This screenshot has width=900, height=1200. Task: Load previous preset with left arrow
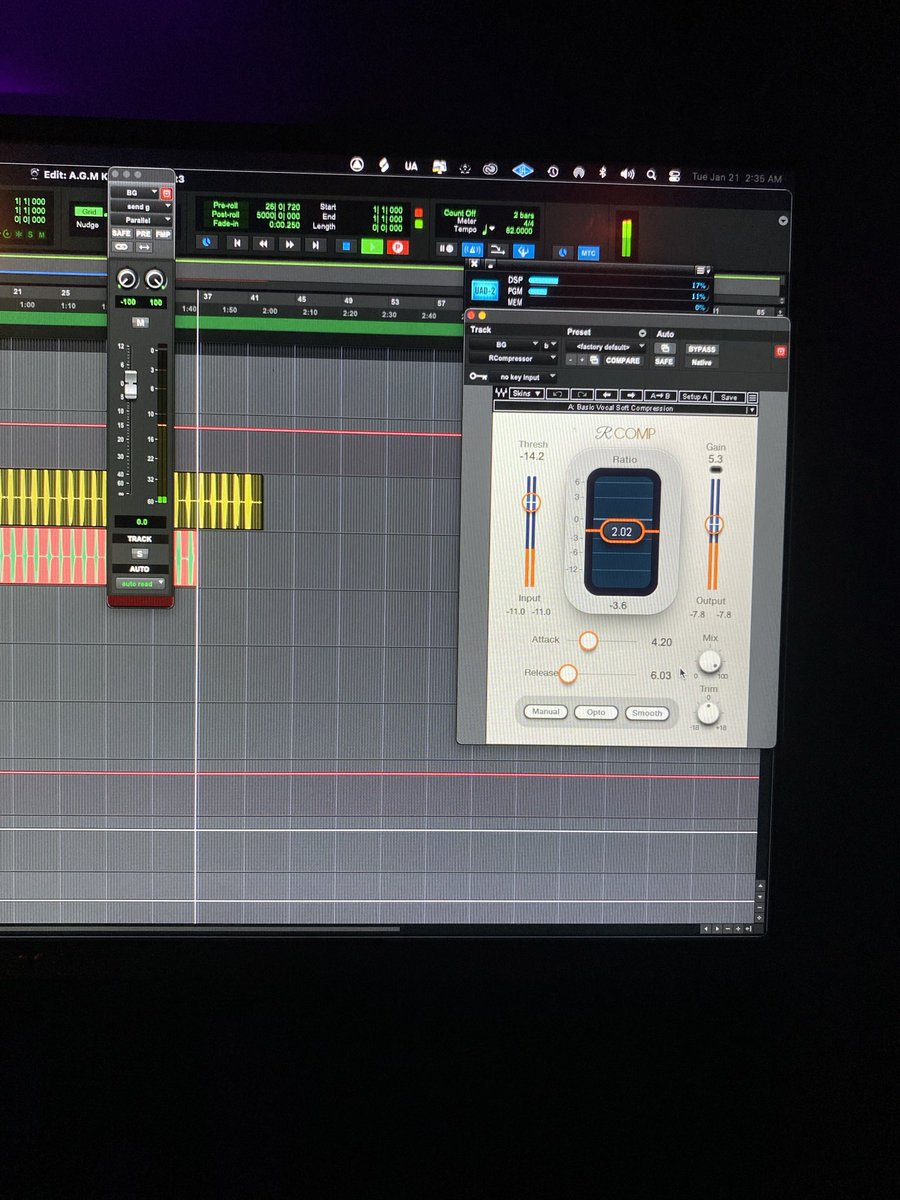click(x=606, y=395)
